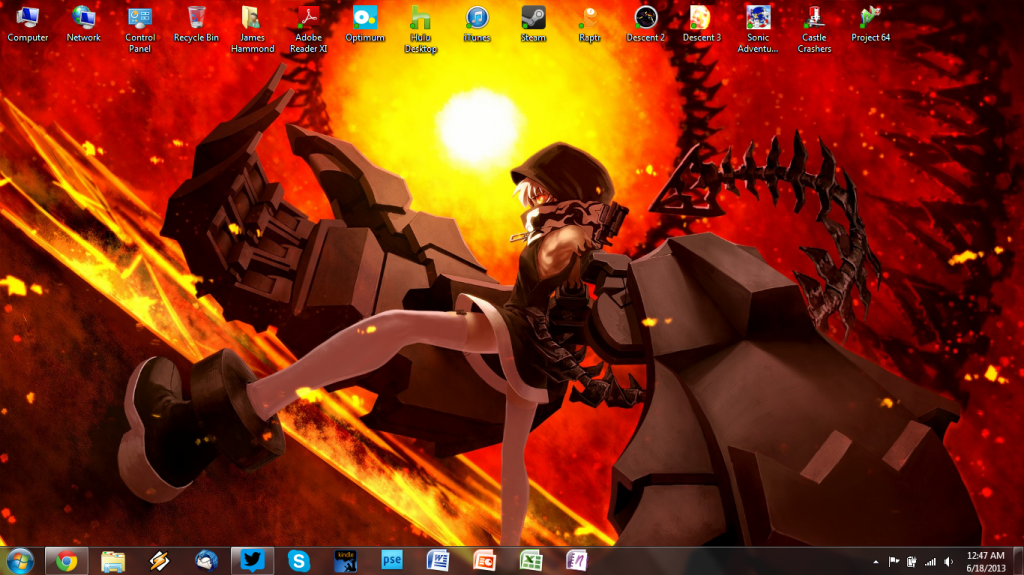Click the Show Desktop button

tap(1018, 561)
